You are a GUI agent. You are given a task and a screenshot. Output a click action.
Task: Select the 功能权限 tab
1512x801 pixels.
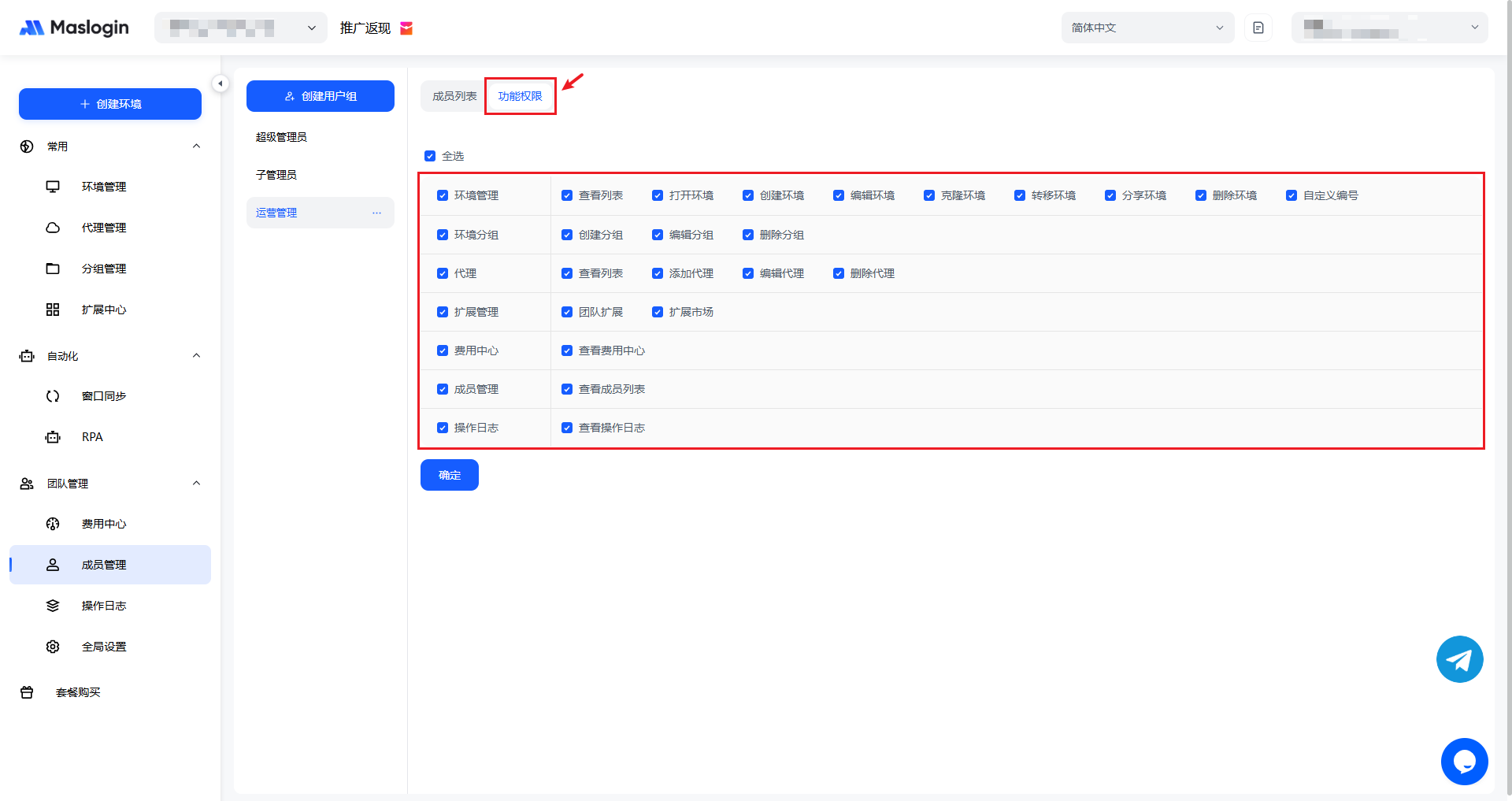520,96
